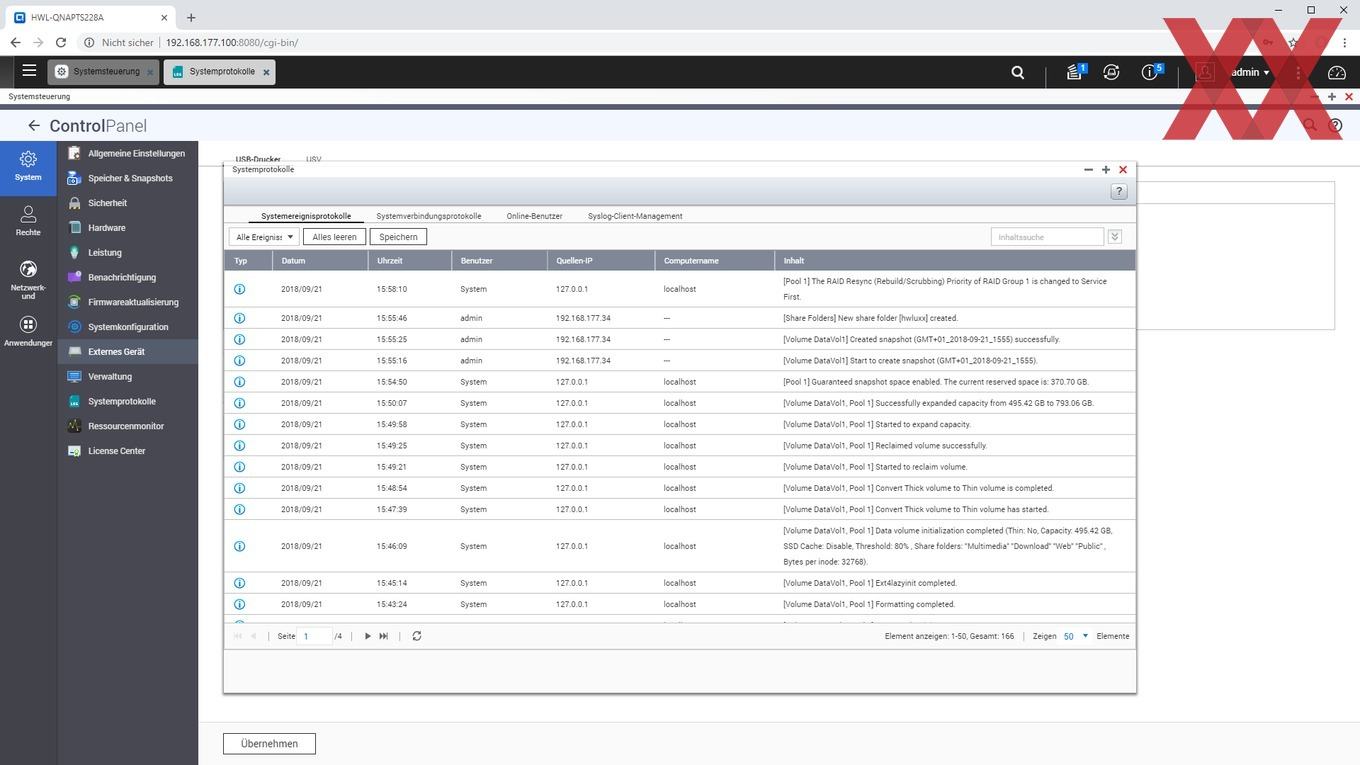
Task: Select the Anwendungen category icon
Action: [28, 331]
